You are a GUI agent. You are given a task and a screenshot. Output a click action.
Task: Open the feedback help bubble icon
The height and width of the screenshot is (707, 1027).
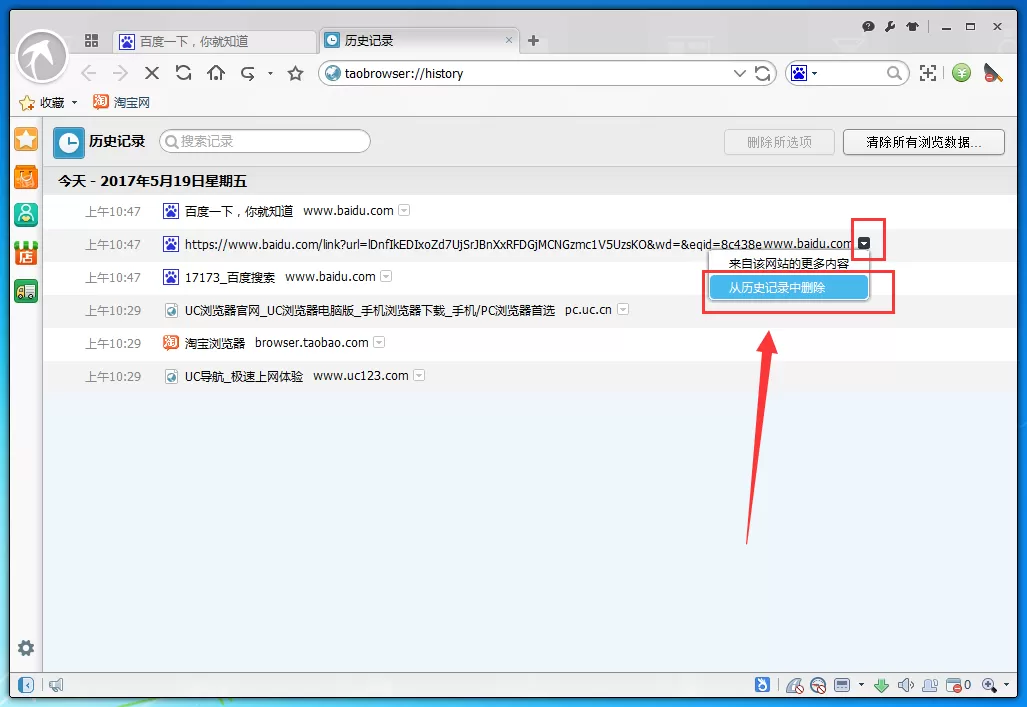click(x=868, y=26)
